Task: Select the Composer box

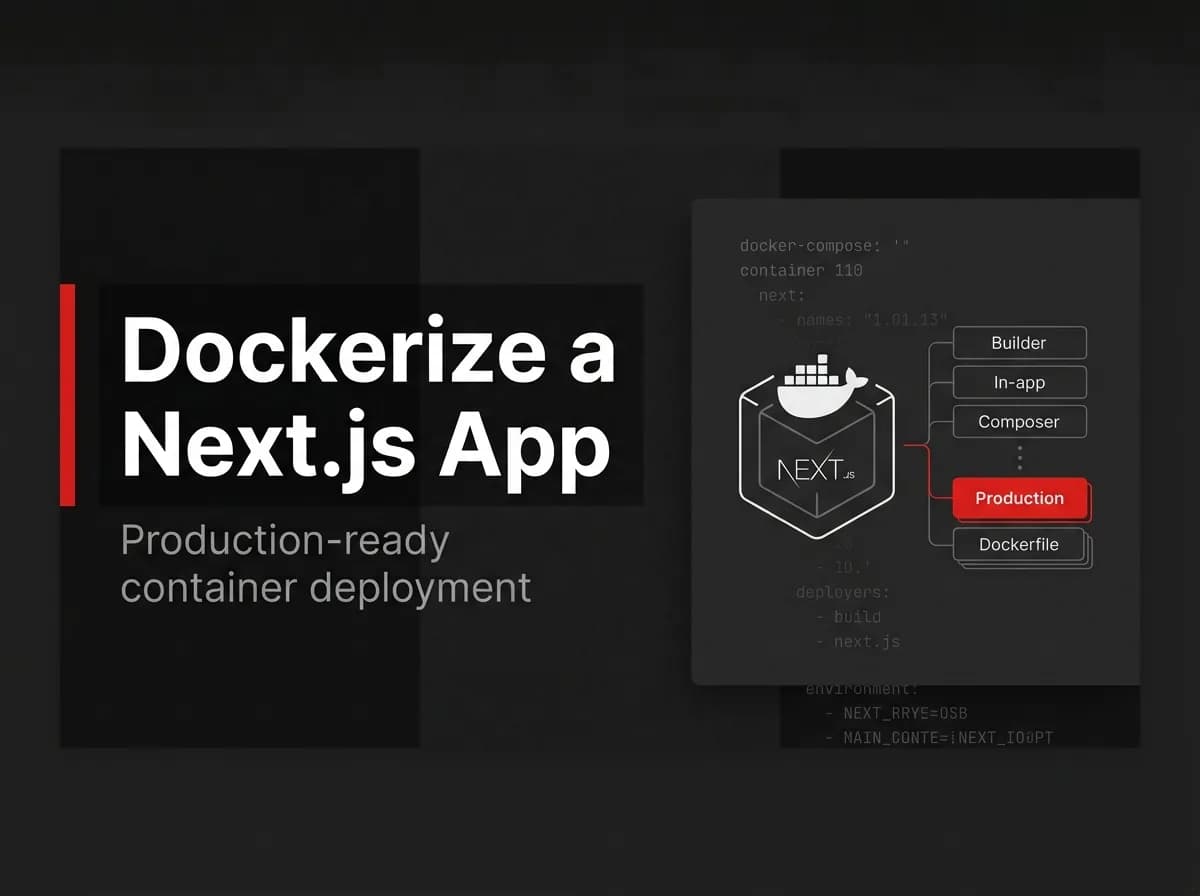Action: click(1019, 422)
